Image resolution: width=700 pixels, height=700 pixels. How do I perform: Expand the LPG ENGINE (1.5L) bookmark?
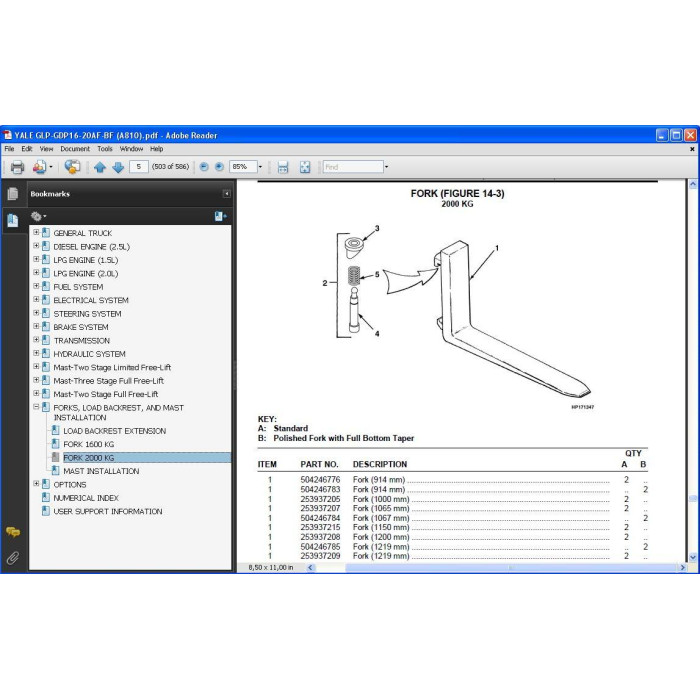click(x=36, y=259)
